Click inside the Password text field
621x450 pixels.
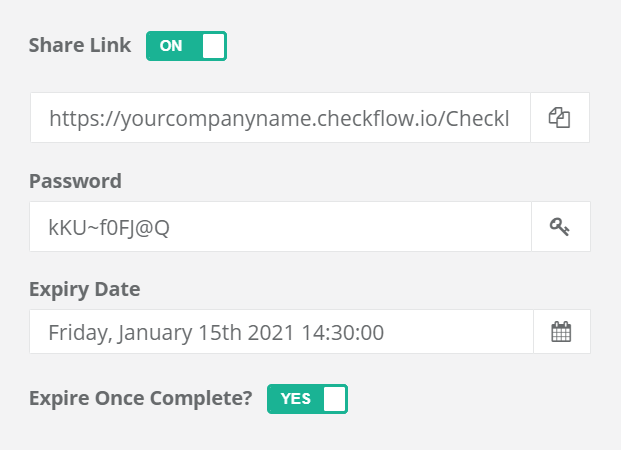click(280, 227)
